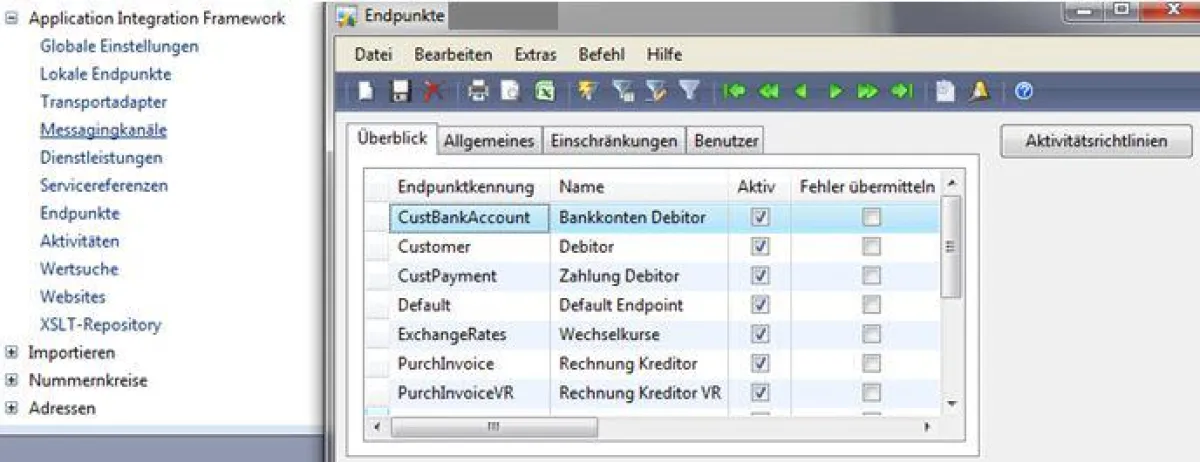This screenshot has height=462, width=1200.
Task: Enable Fehler übermitteln for Customer
Action: (873, 246)
